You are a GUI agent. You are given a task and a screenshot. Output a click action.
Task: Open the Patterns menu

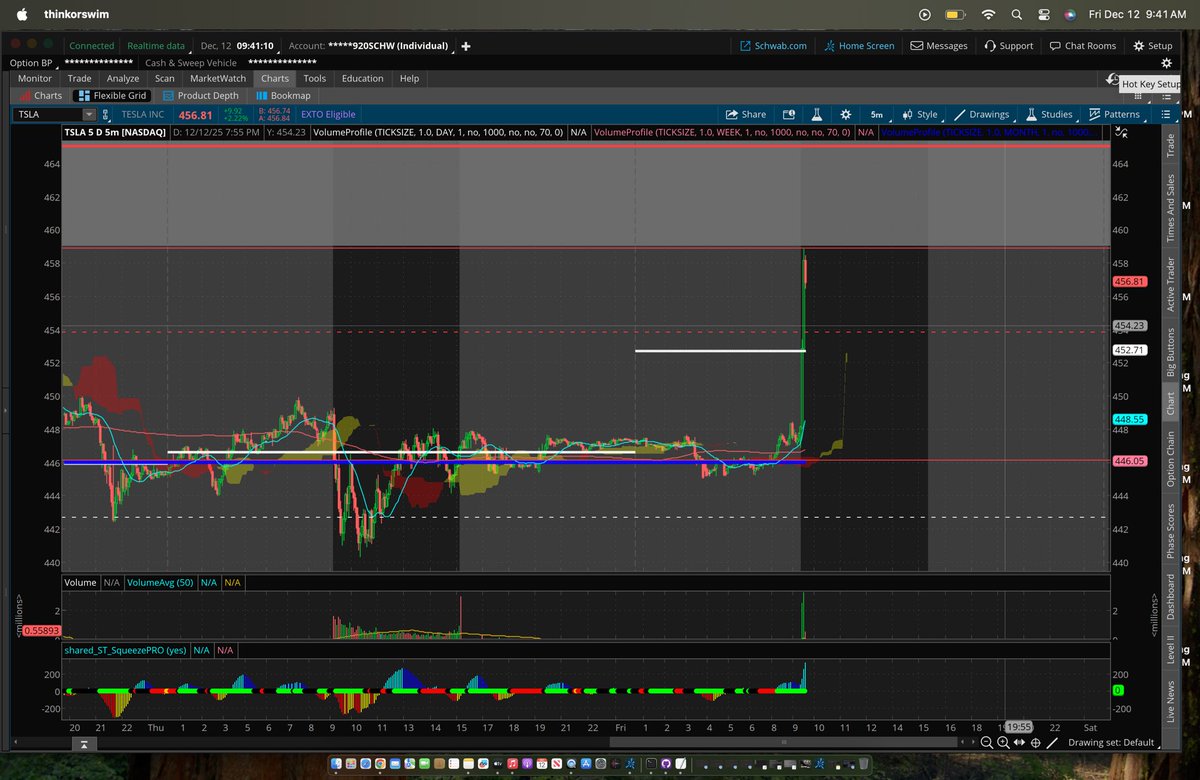coord(1114,114)
